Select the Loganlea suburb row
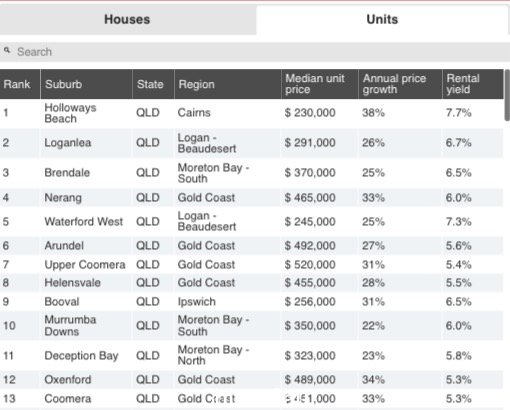The image size is (510, 410). tap(252, 143)
